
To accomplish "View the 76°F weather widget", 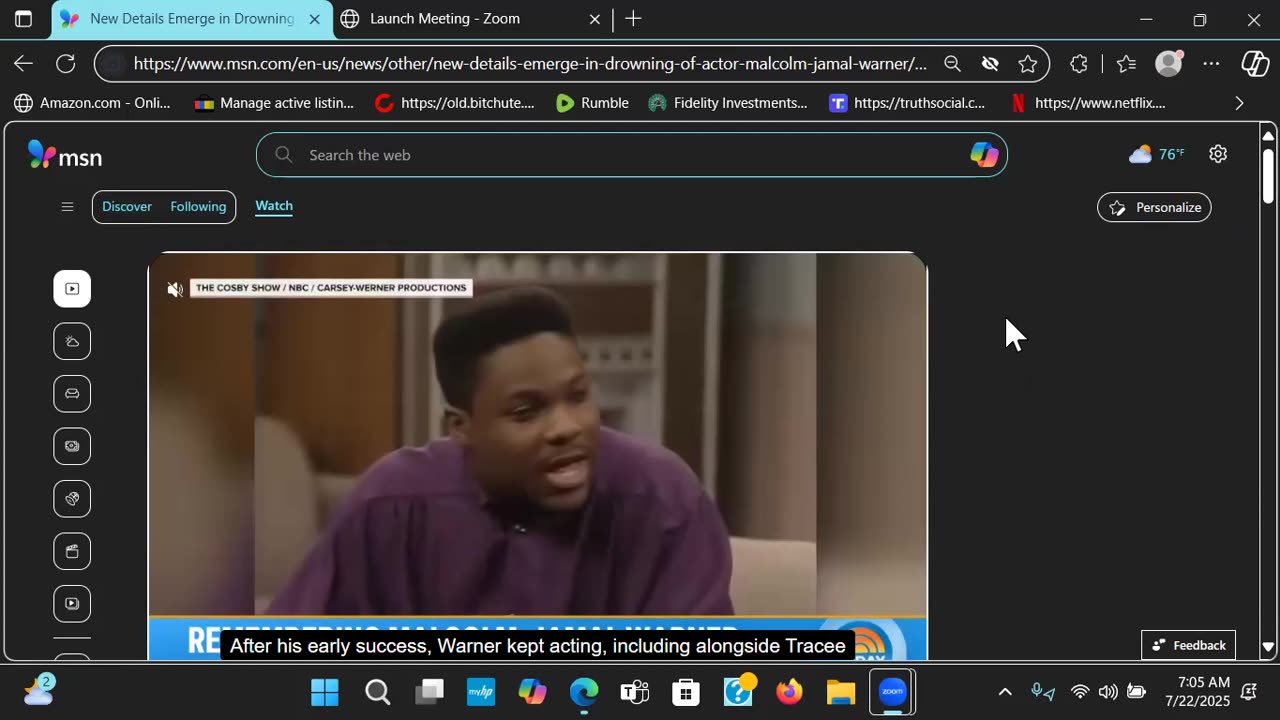I will click(x=1156, y=154).
